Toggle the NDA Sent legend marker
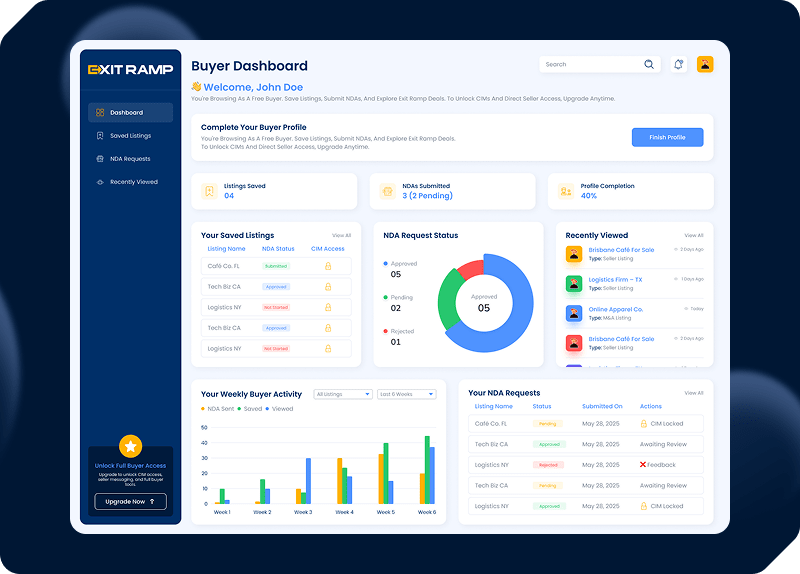The height and width of the screenshot is (574, 800). coord(203,409)
